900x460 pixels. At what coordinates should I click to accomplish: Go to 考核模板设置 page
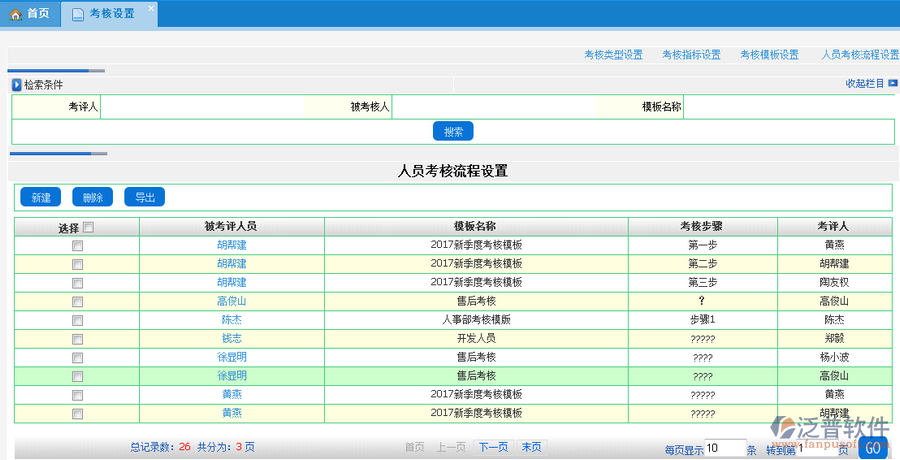pyautogui.click(x=769, y=55)
